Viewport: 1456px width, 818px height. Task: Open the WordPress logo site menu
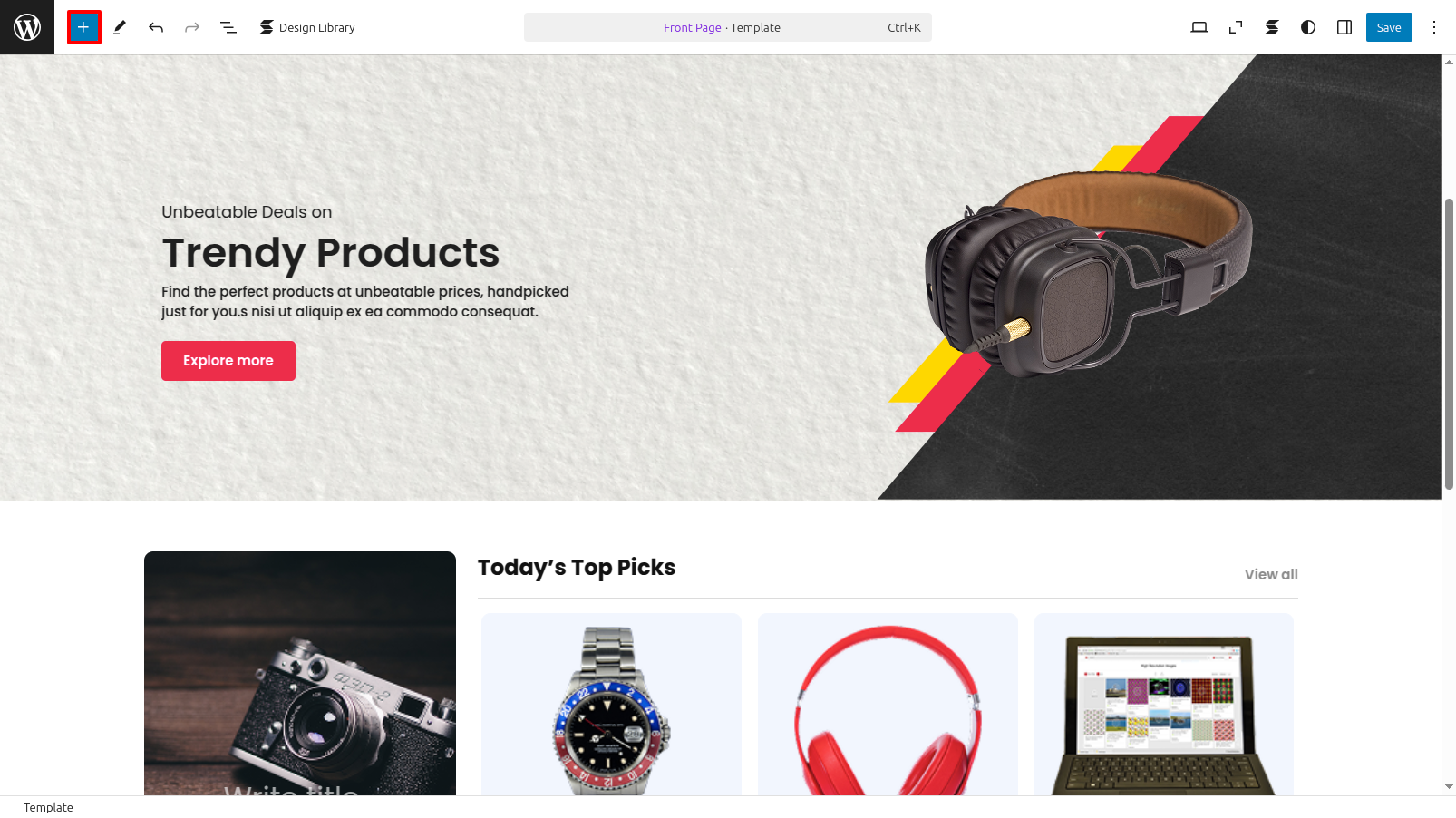(27, 27)
